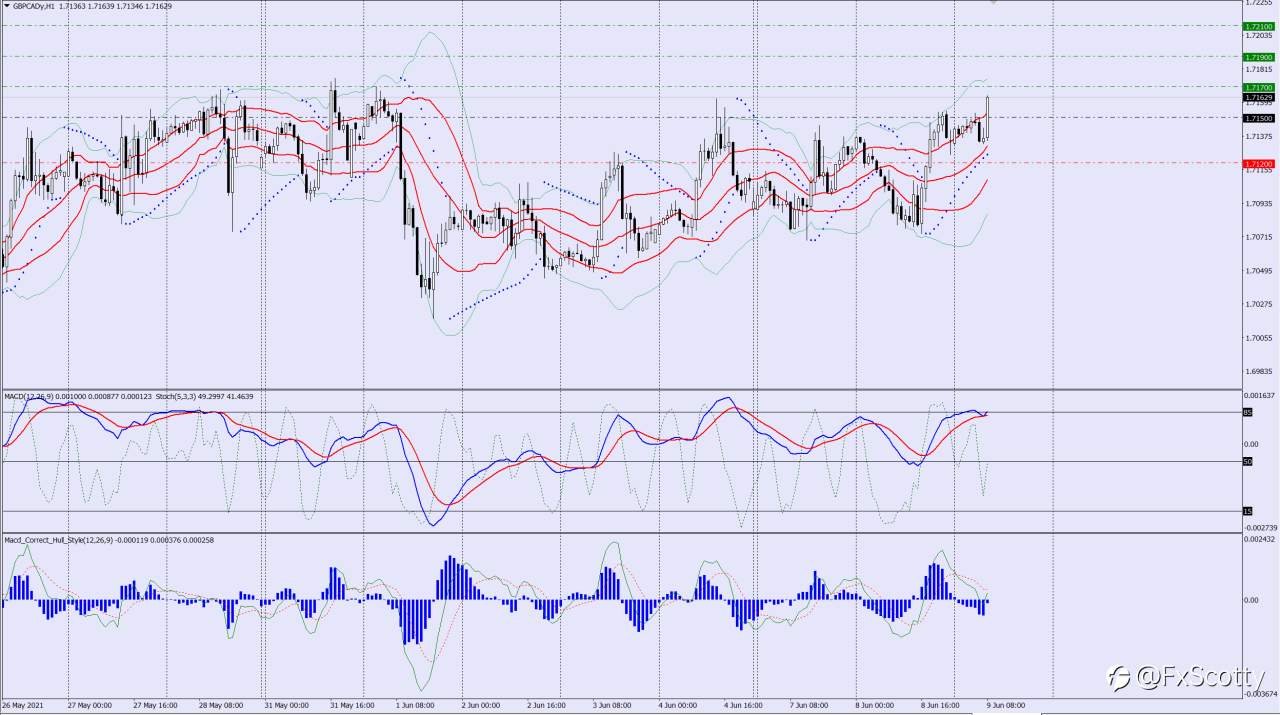Click the 27 May 16:00 label on the time axis

[x=155, y=705]
